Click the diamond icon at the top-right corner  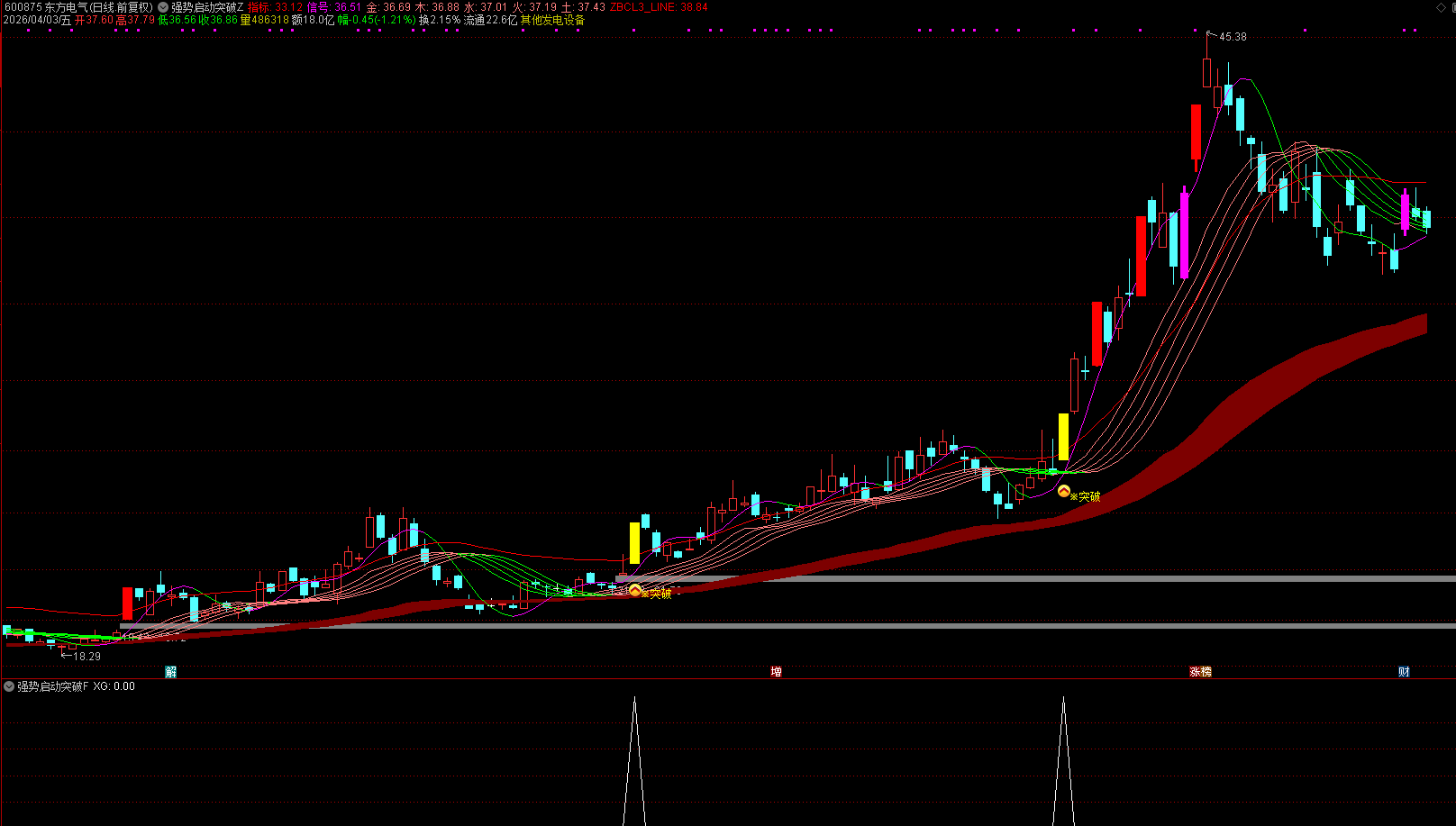[x=1441, y=7]
